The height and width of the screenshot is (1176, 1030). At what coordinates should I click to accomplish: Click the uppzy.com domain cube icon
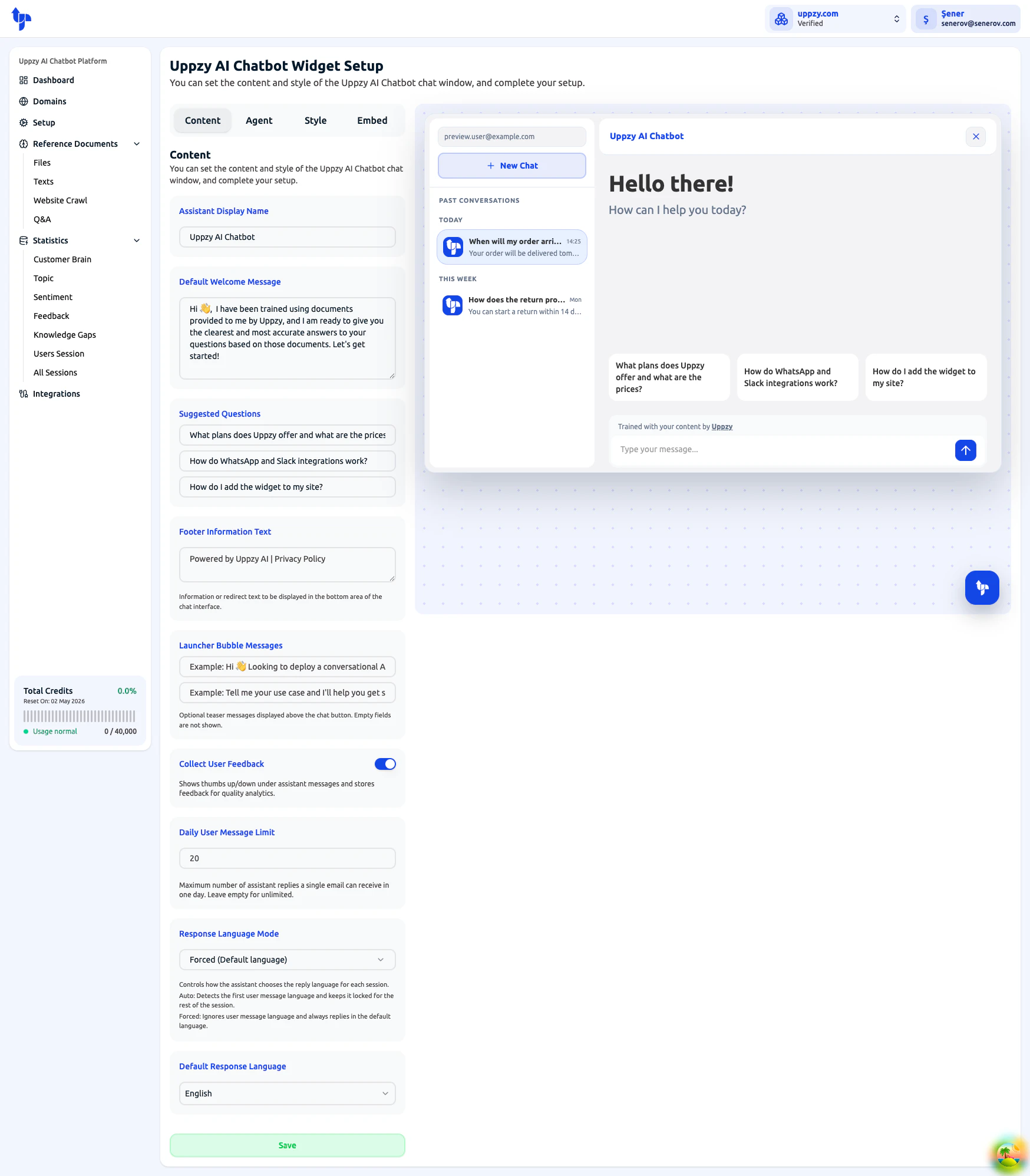[781, 19]
